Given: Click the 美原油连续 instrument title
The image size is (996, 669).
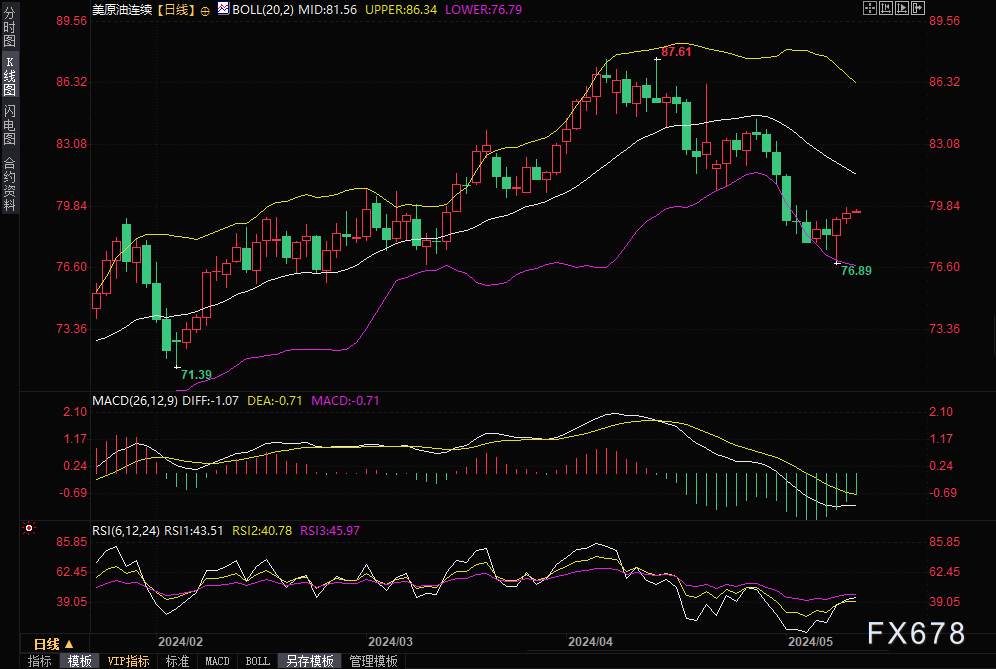Looking at the screenshot, I should click(x=123, y=10).
